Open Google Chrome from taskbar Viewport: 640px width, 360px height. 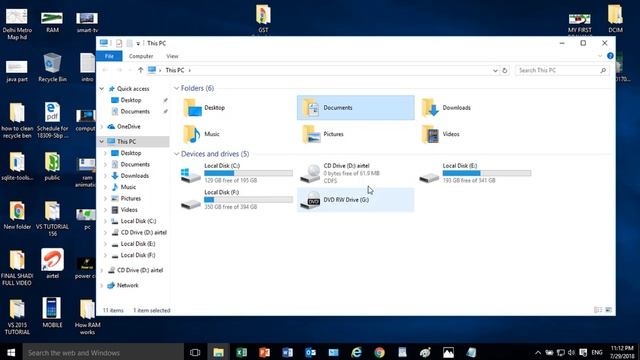(x=379, y=352)
